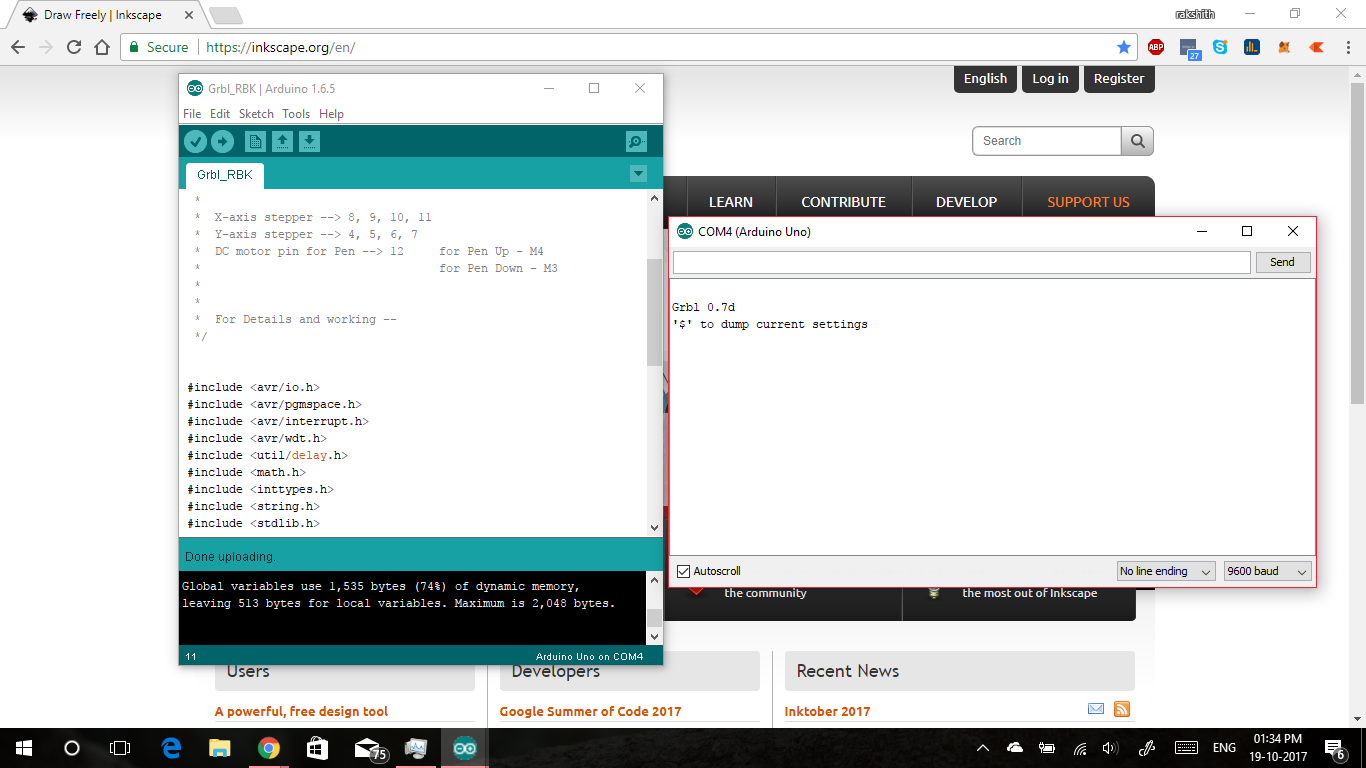Open the Action Center notifications icon
Viewport: 1366px width, 768px height.
click(x=1335, y=748)
